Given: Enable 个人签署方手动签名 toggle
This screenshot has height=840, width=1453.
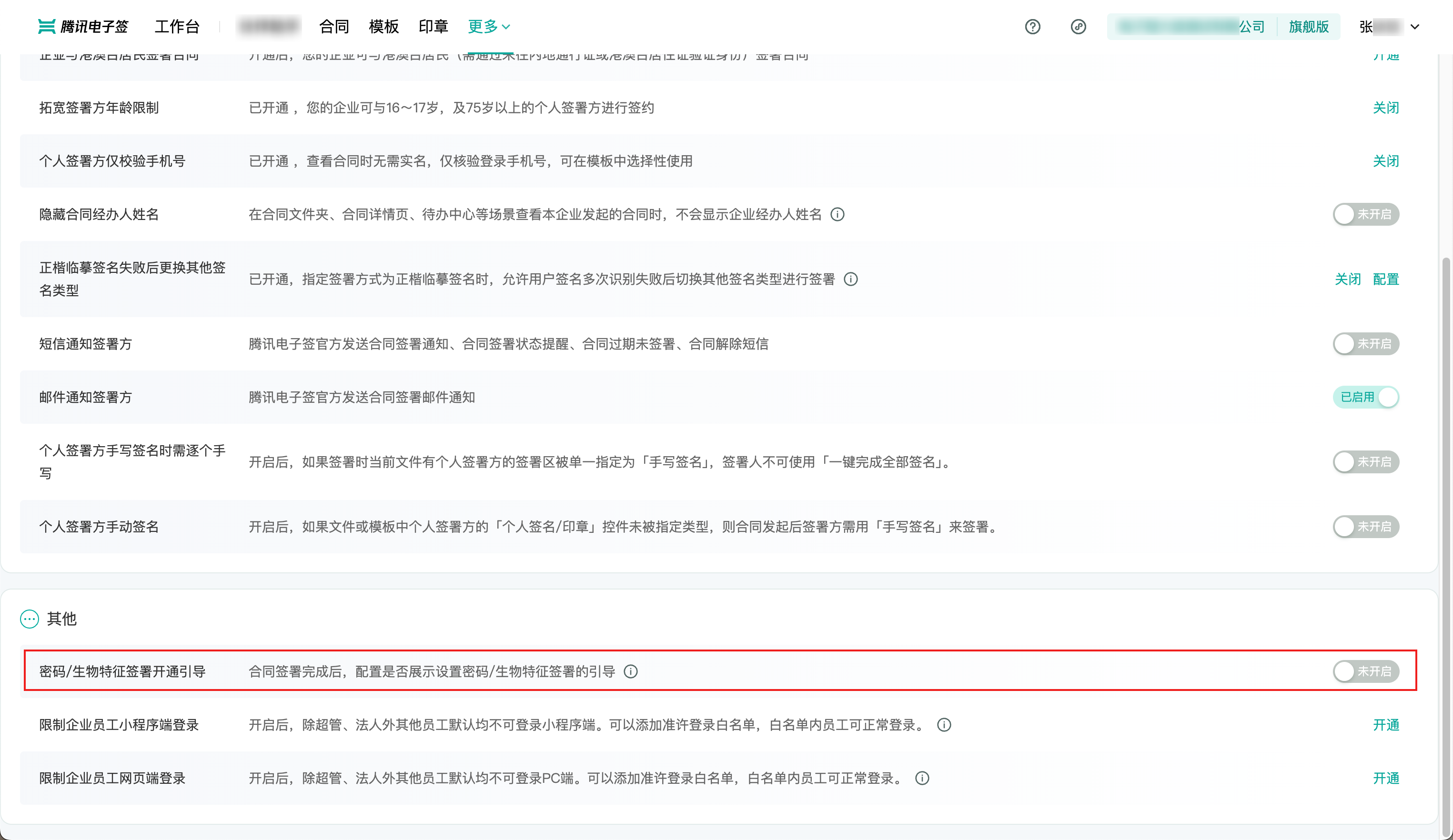Looking at the screenshot, I should pyautogui.click(x=1366, y=527).
